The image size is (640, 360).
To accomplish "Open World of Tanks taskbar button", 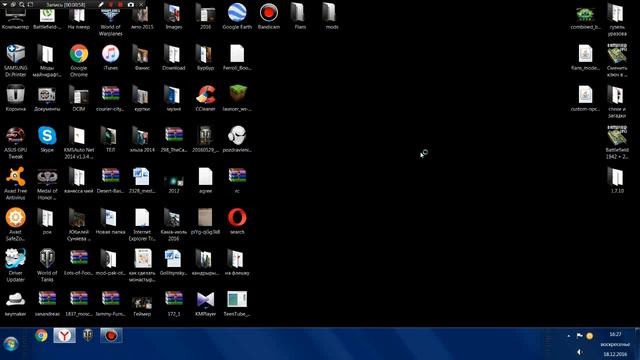I will click(87, 336).
